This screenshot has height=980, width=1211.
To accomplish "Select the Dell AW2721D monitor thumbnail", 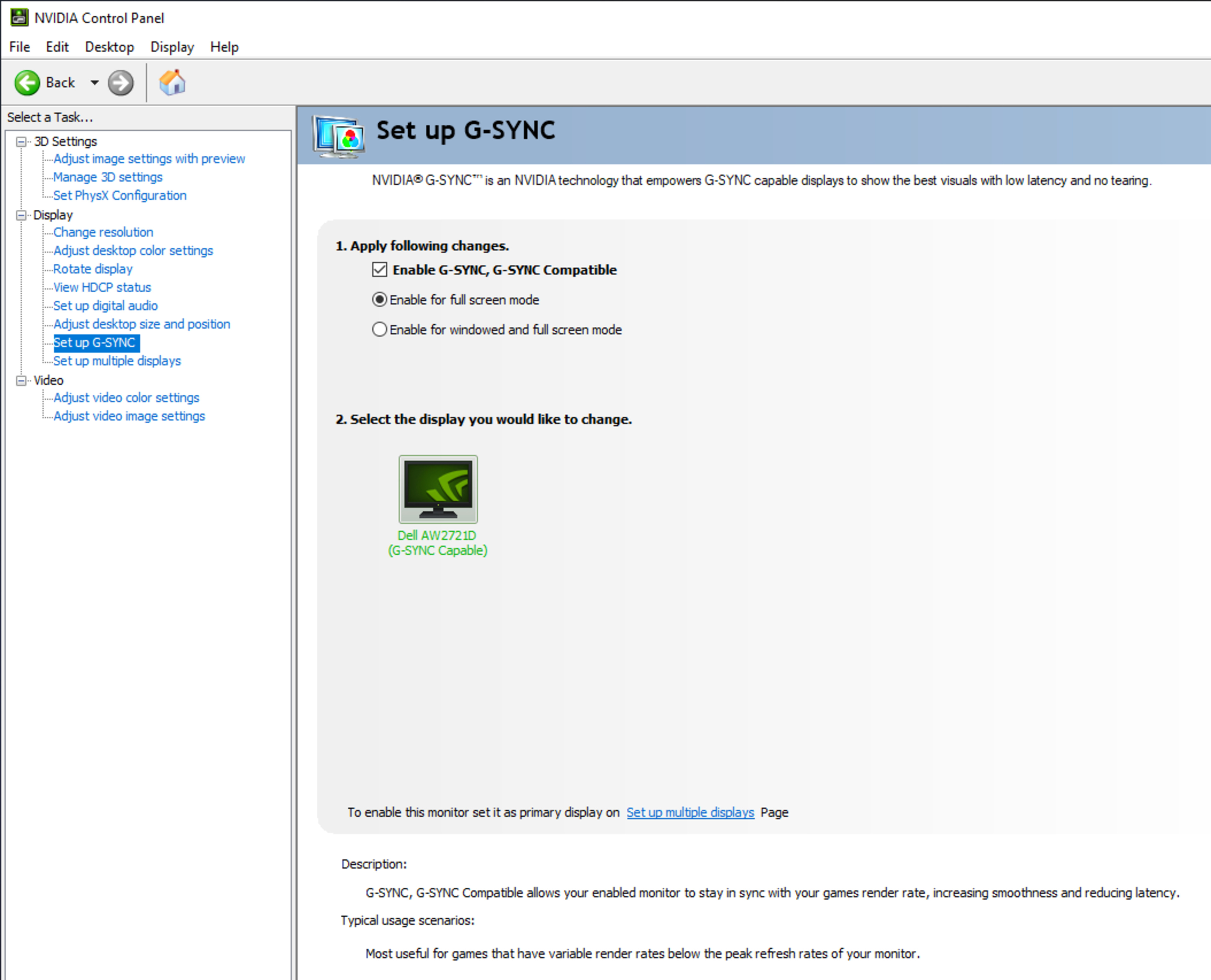I will coord(438,489).
